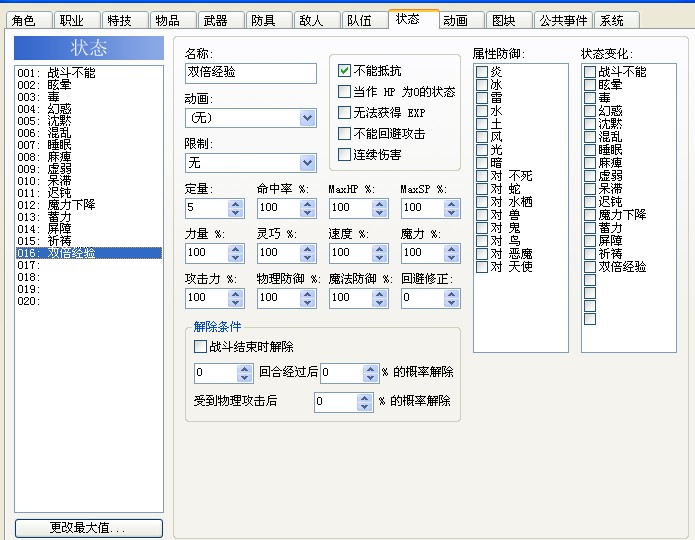This screenshot has height=540, width=695.
Task: Check 战斗不能 in 状态变化 list
Action: click(x=590, y=71)
